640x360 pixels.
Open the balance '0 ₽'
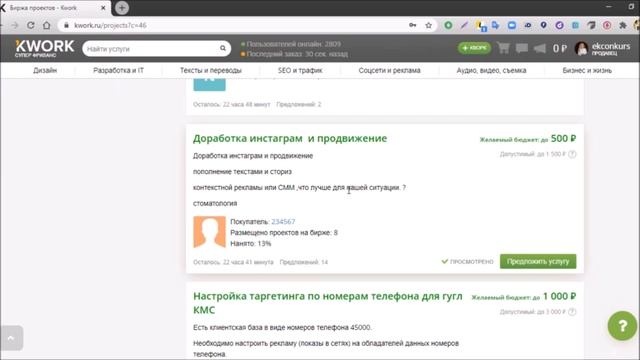[x=560, y=48]
